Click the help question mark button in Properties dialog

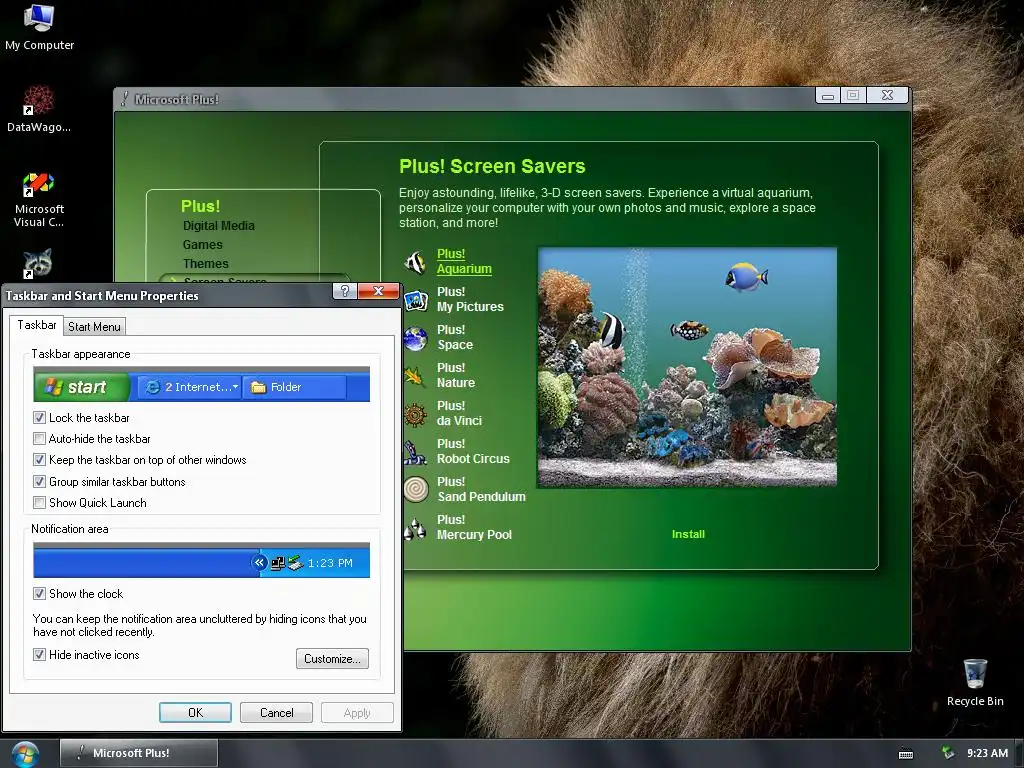[x=344, y=291]
